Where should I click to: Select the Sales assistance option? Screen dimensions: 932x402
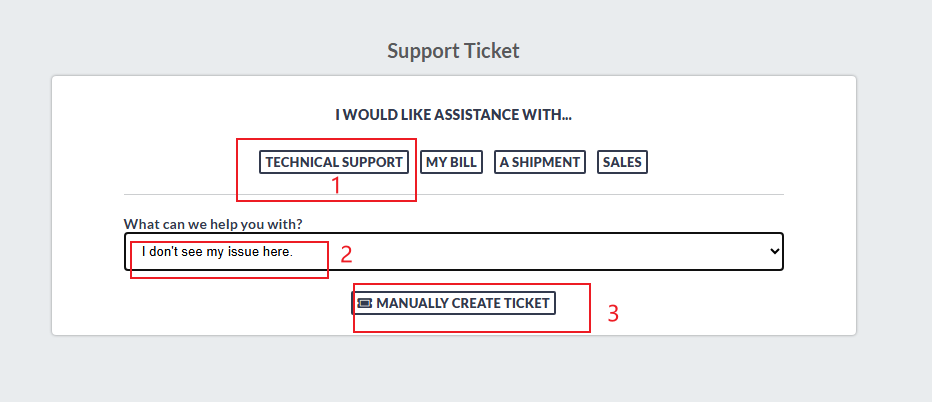(x=622, y=162)
